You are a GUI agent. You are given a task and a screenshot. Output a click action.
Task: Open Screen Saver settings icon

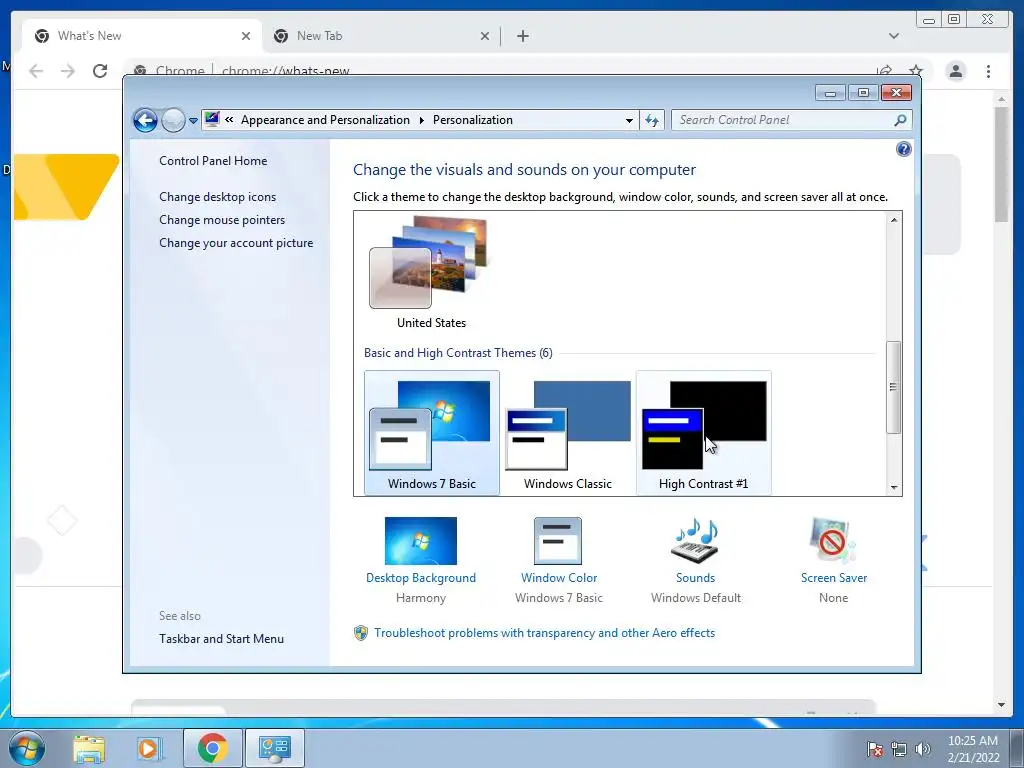(x=833, y=541)
